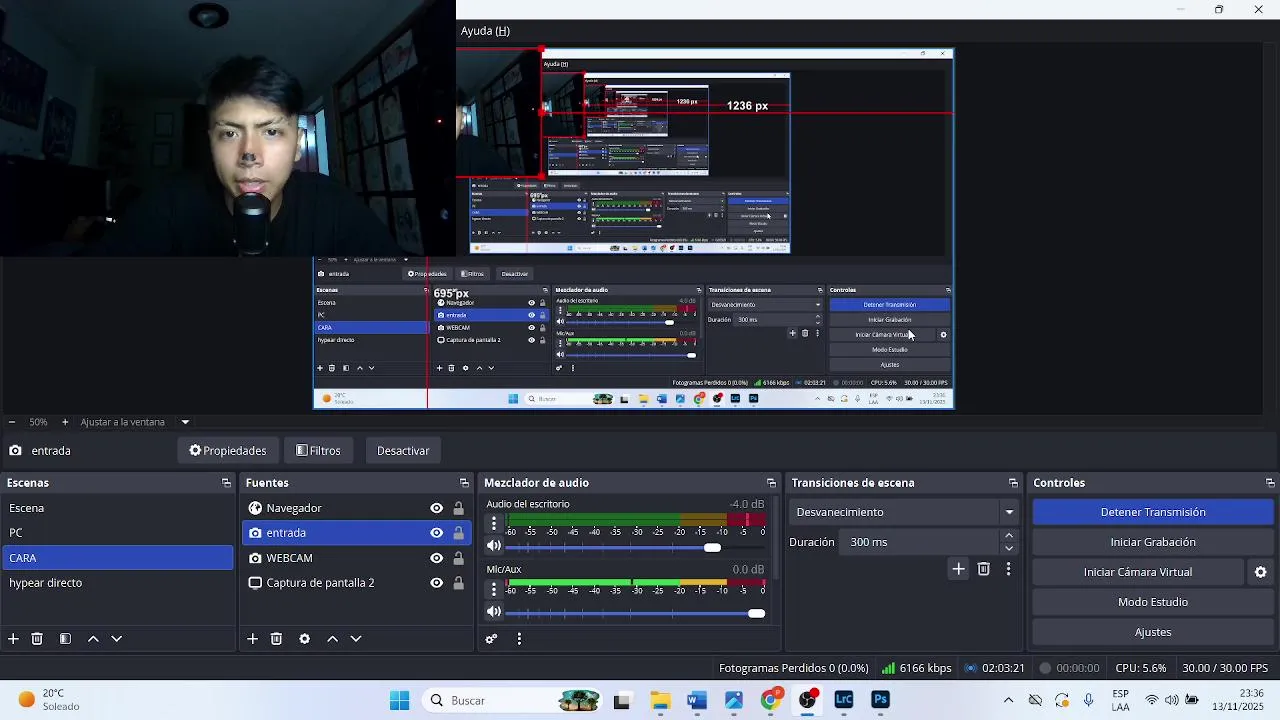Select the PC scene
1280x720 pixels.
click(117, 533)
